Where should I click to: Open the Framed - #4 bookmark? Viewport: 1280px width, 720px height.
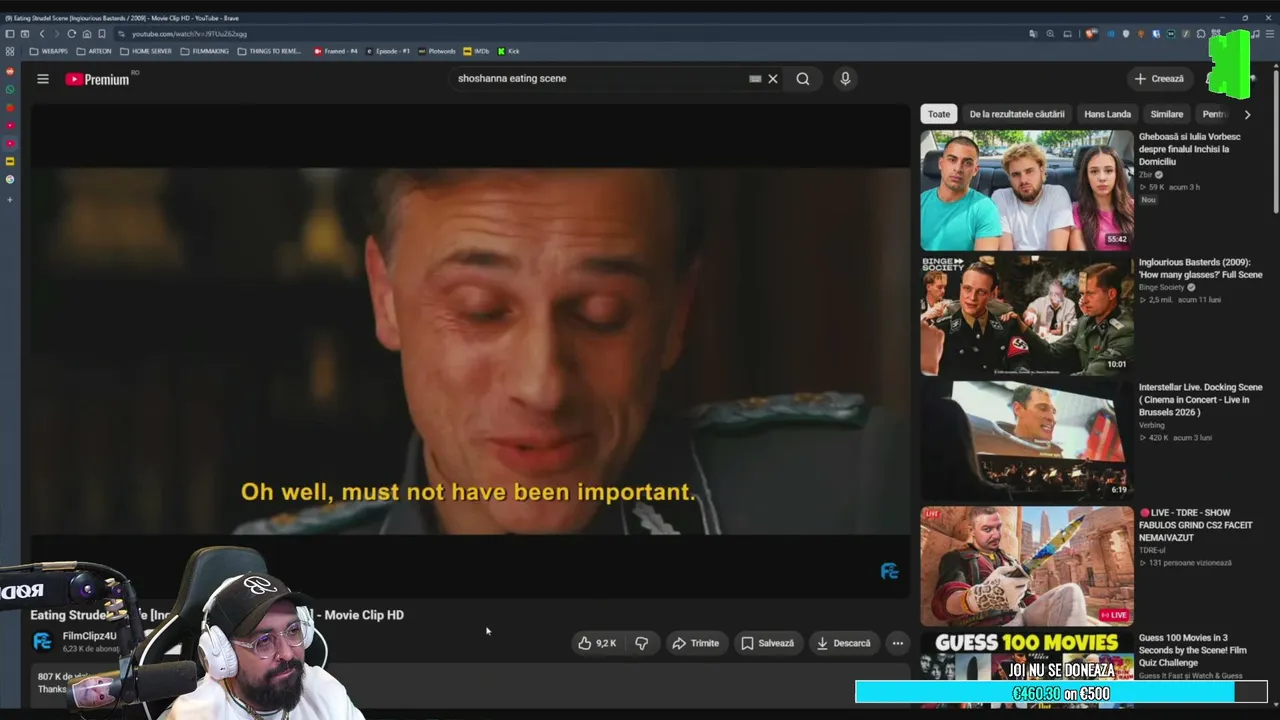point(335,51)
